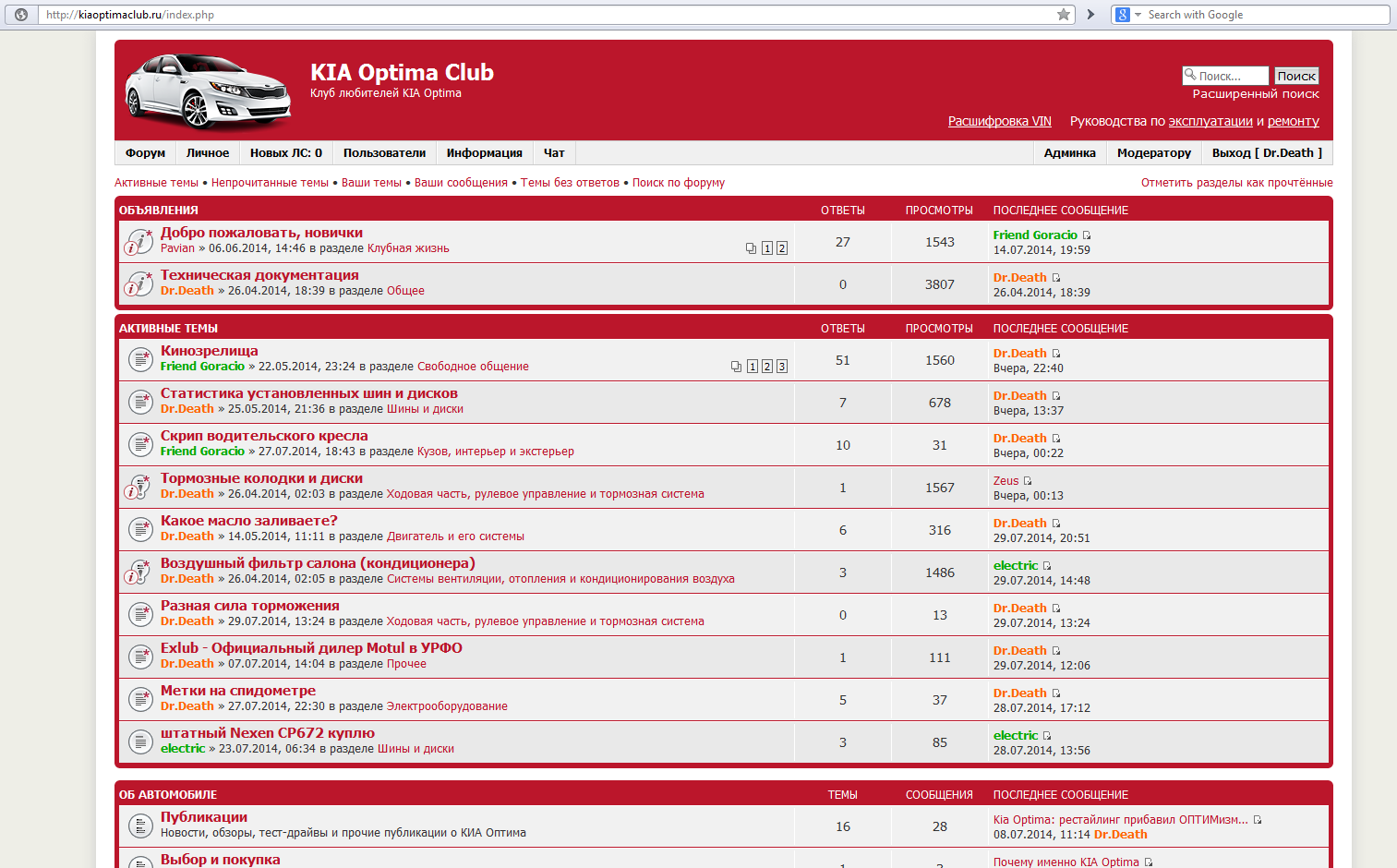Click the Публикации forum section icon
This screenshot has width=1397, height=868.
[139, 826]
